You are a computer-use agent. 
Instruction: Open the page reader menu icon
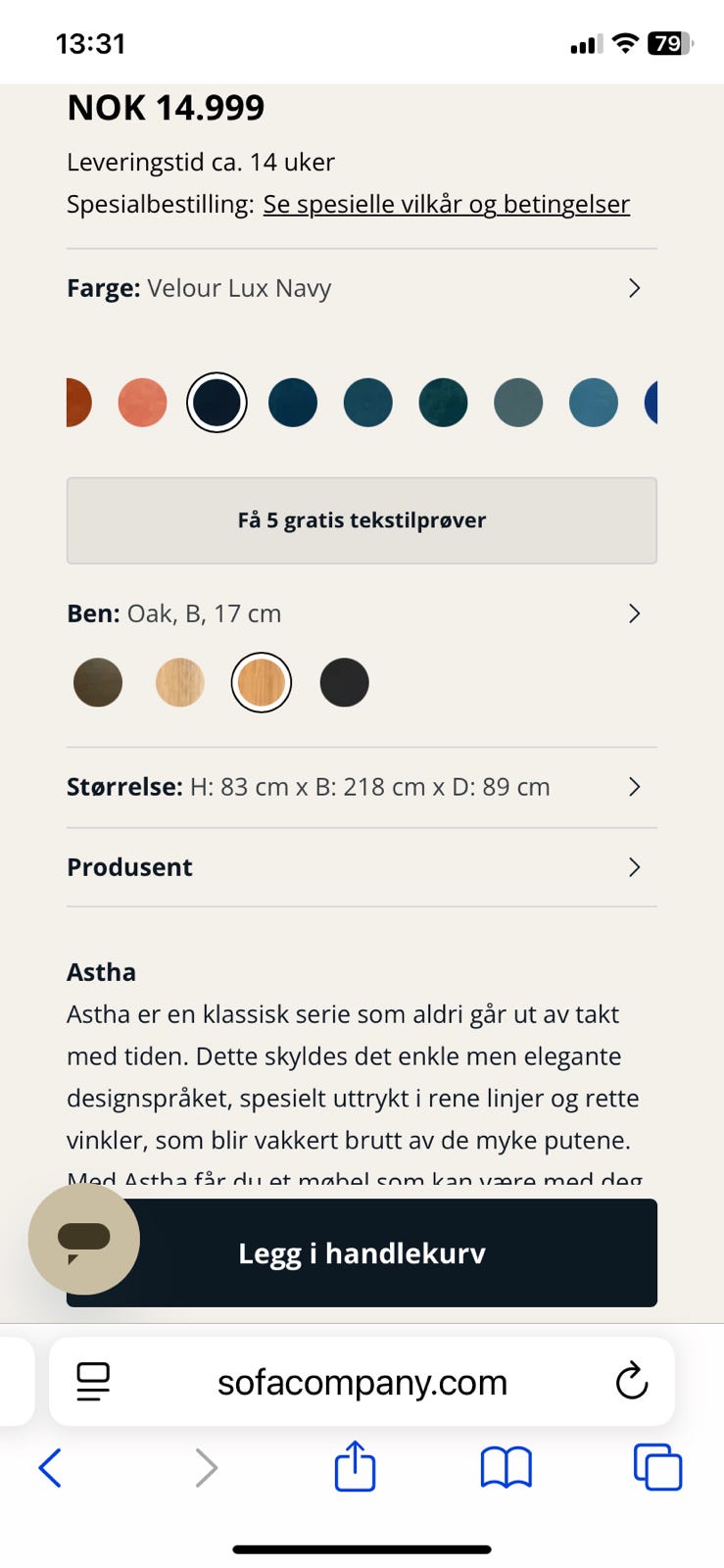click(93, 1382)
